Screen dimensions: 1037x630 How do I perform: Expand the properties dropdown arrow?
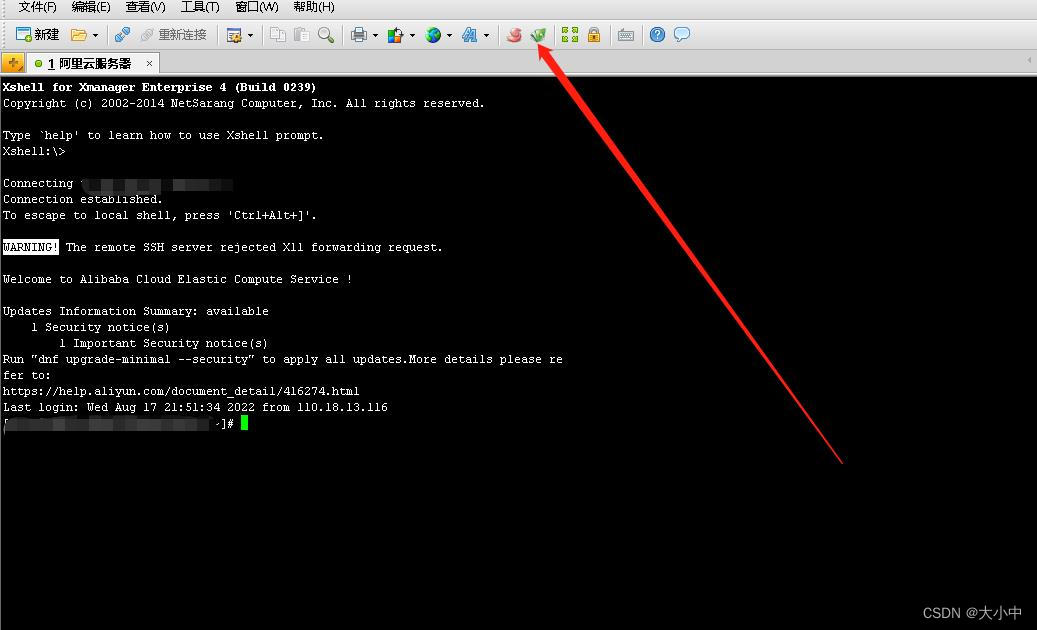tap(250, 35)
